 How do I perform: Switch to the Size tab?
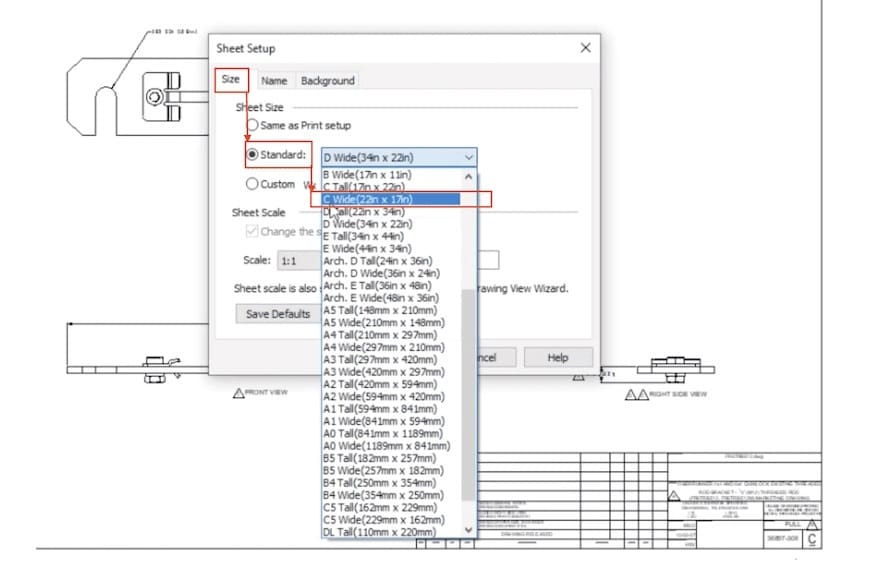(x=231, y=79)
